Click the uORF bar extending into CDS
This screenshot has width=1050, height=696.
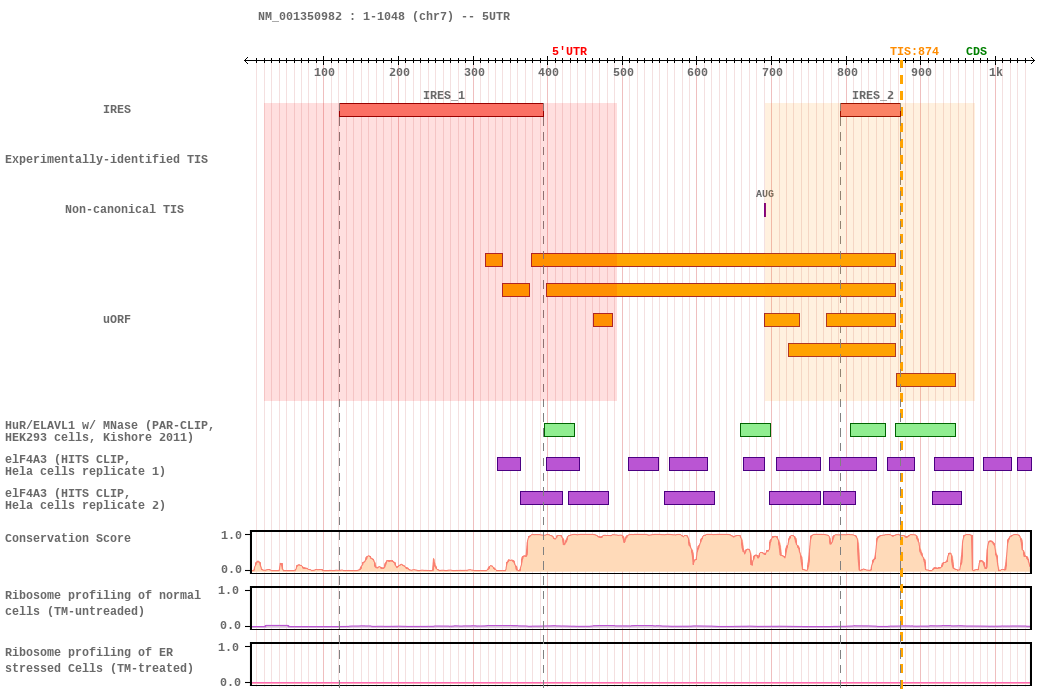click(926, 380)
